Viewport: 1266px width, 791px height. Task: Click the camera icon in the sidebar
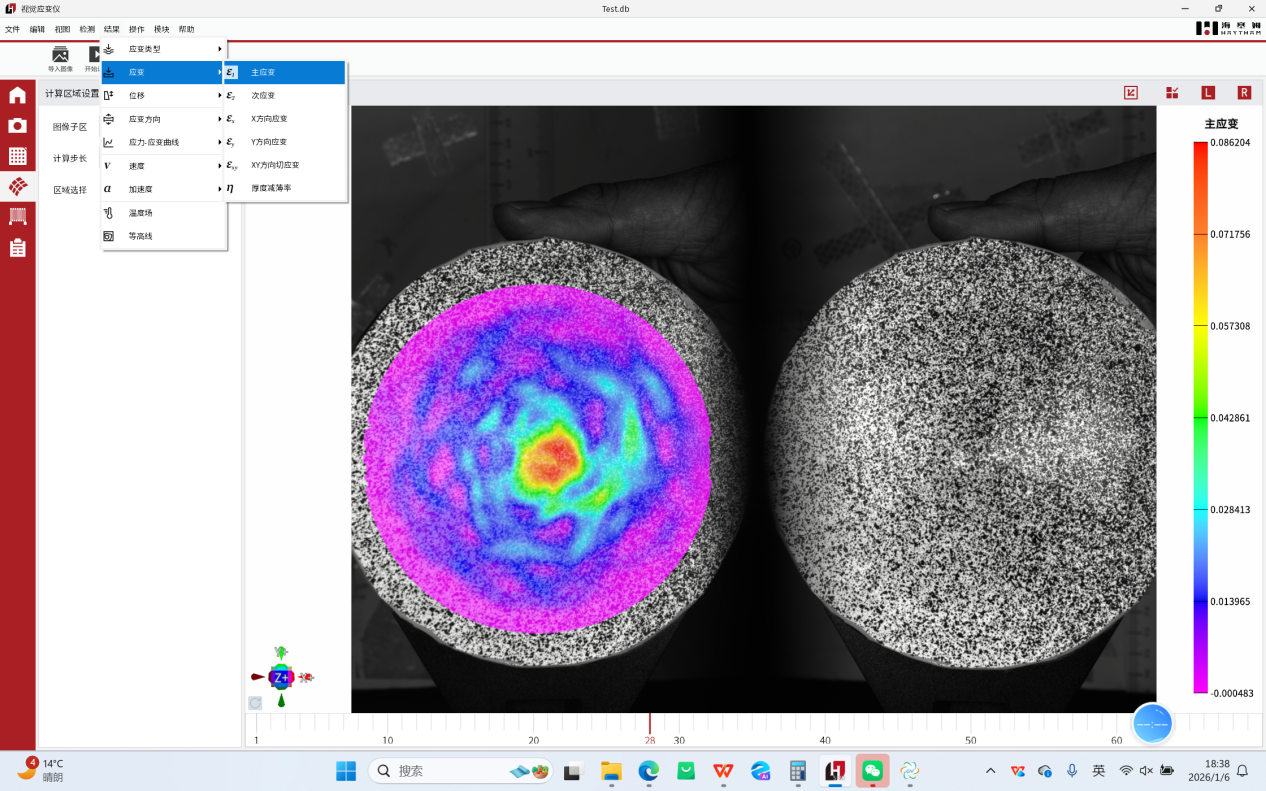pyautogui.click(x=17, y=126)
